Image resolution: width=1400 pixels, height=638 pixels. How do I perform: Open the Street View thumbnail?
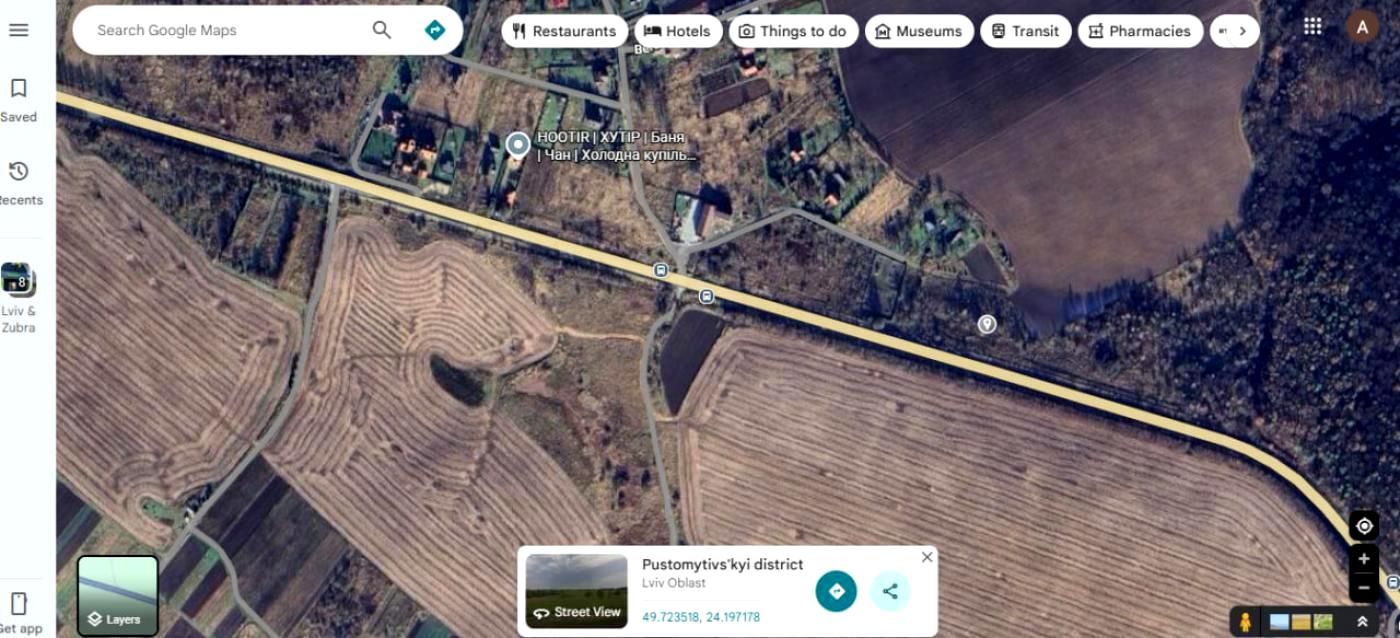click(576, 591)
